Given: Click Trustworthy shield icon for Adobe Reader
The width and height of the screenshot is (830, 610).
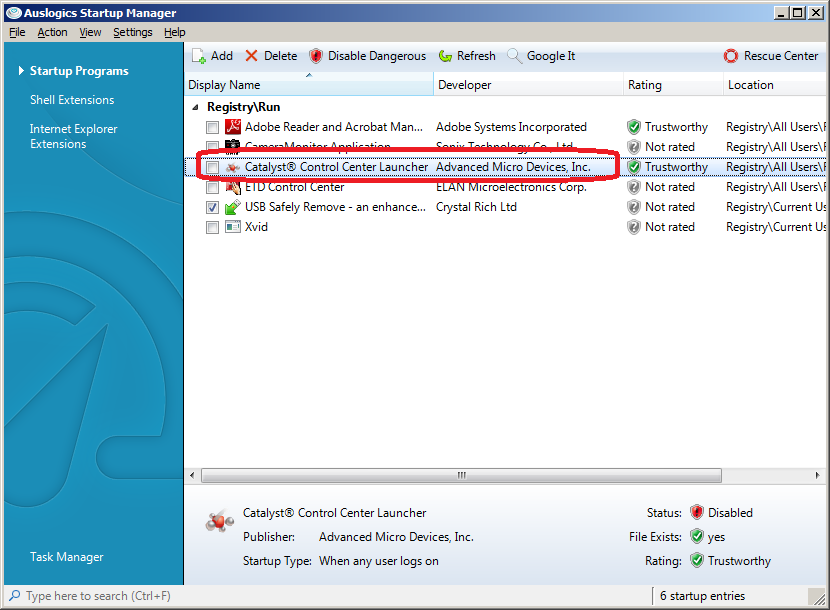Looking at the screenshot, I should pyautogui.click(x=634, y=127).
